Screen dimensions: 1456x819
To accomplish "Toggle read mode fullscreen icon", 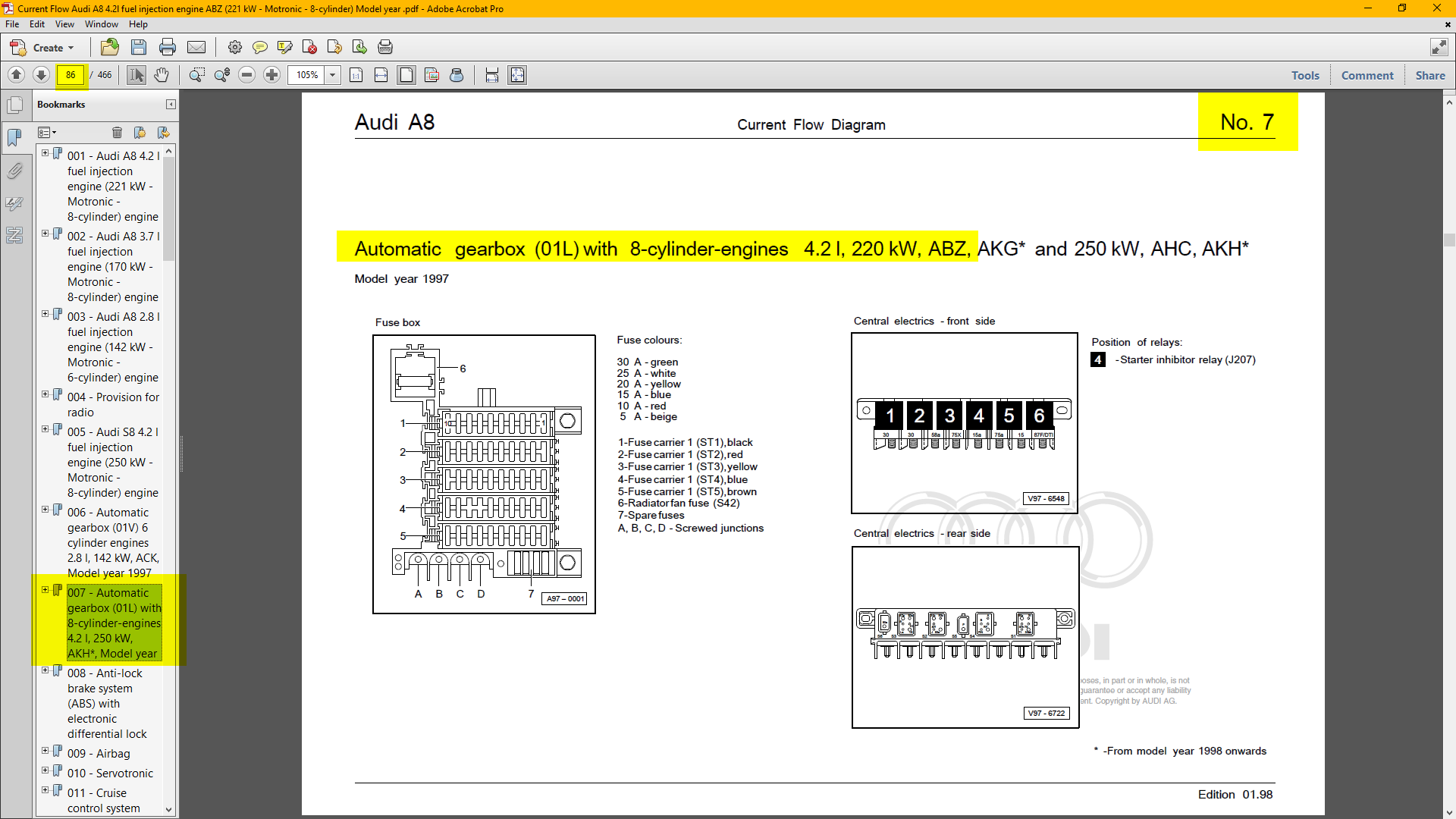I will click(x=1439, y=47).
